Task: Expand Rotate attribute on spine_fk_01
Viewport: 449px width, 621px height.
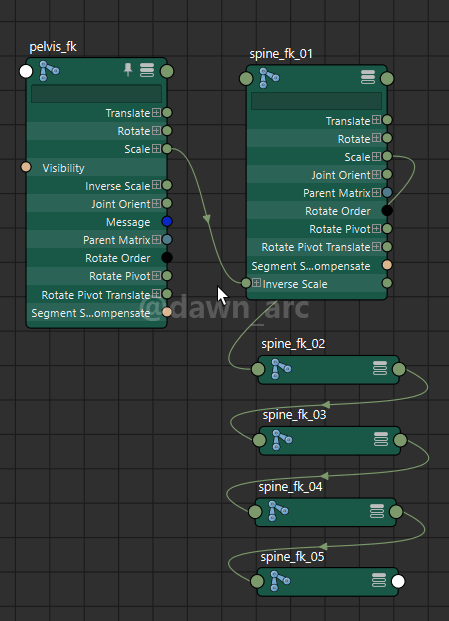Action: coord(377,138)
